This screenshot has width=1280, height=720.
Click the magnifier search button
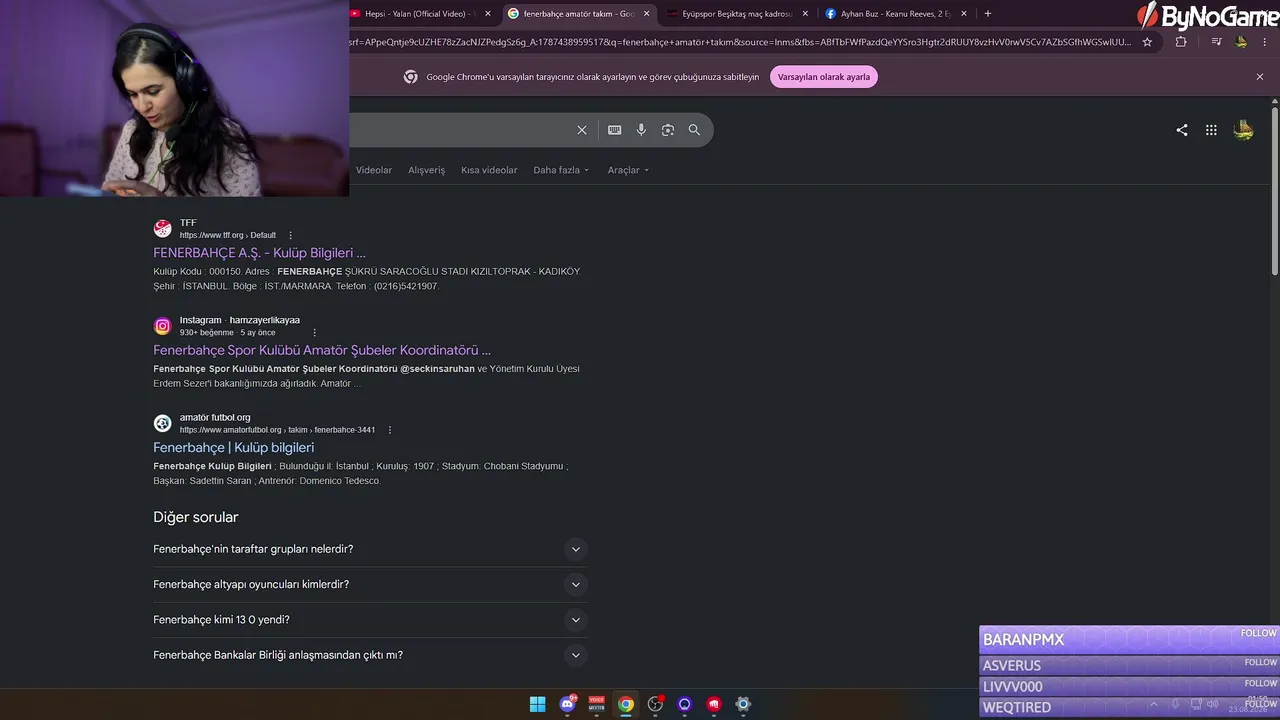coord(694,130)
